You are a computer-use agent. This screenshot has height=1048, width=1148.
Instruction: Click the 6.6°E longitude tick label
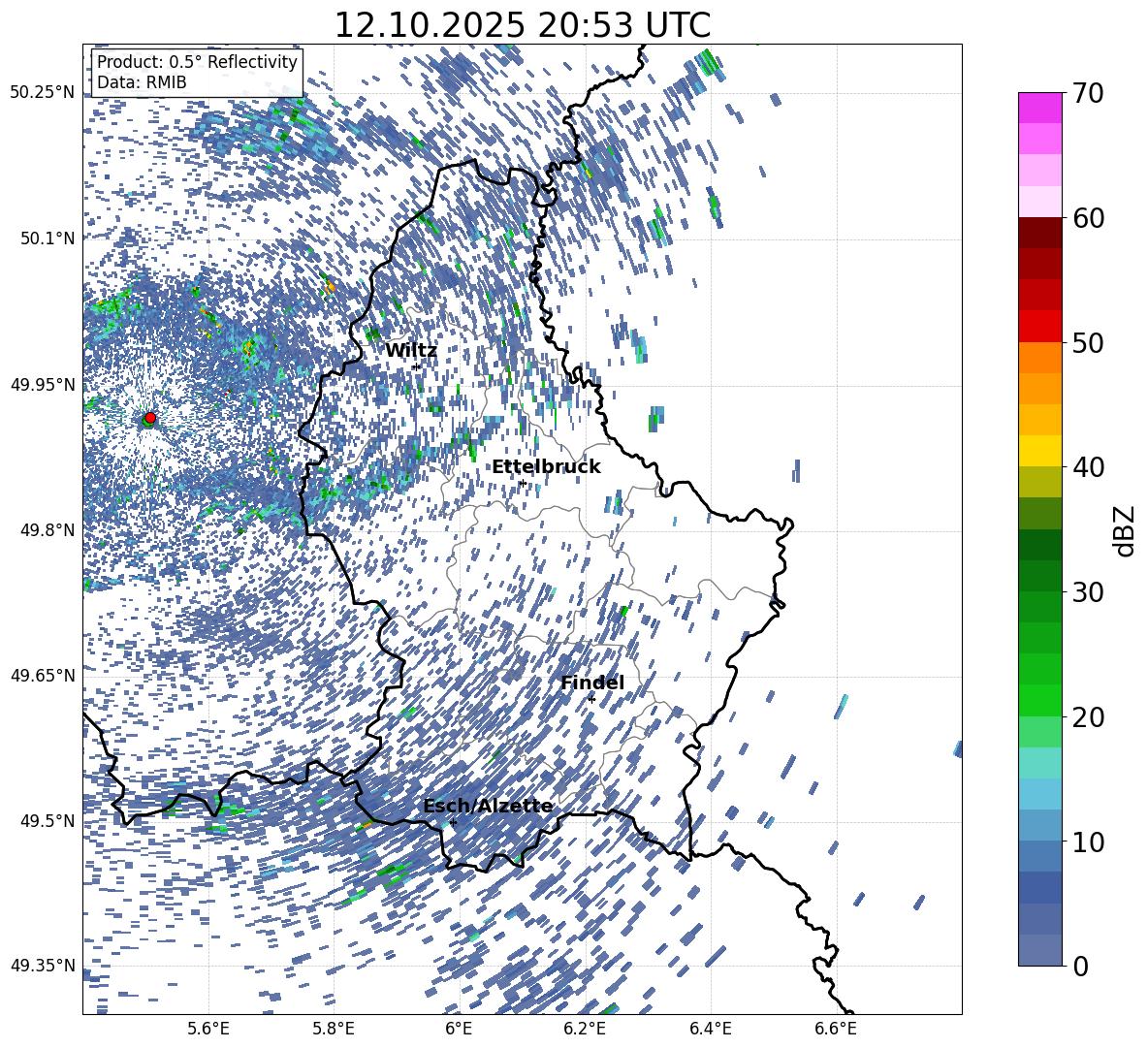pos(836,1030)
